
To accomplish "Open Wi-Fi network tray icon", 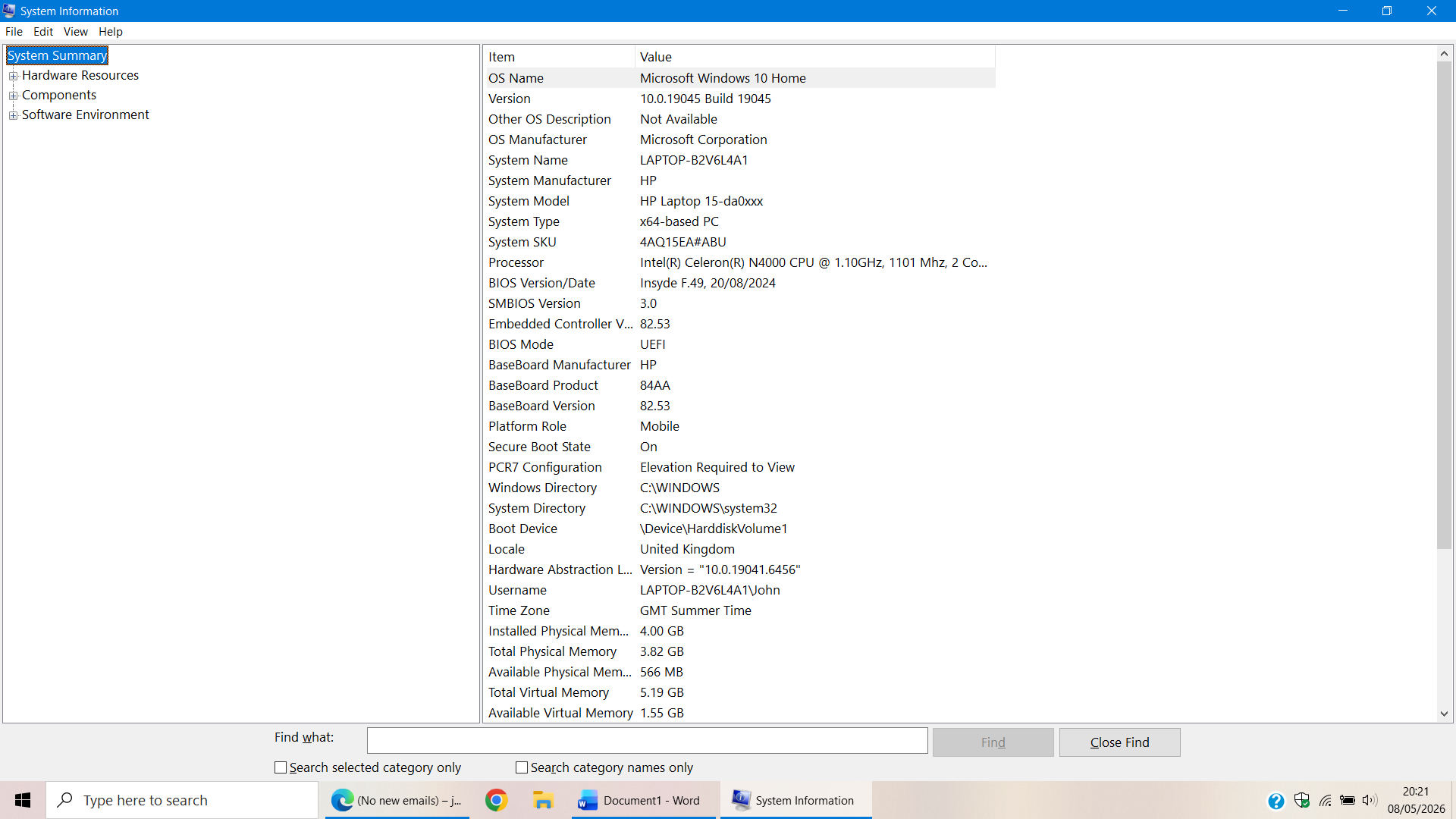I will (1326, 800).
